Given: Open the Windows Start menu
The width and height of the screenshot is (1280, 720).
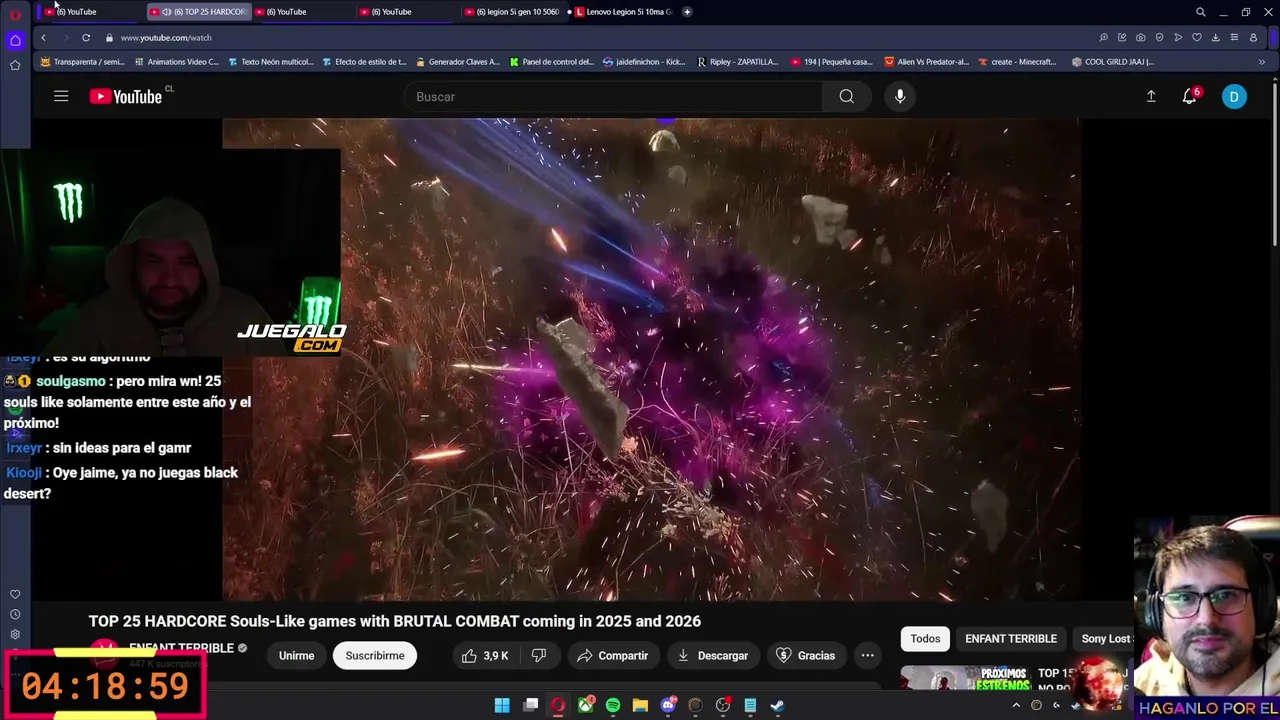Looking at the screenshot, I should click(502, 705).
